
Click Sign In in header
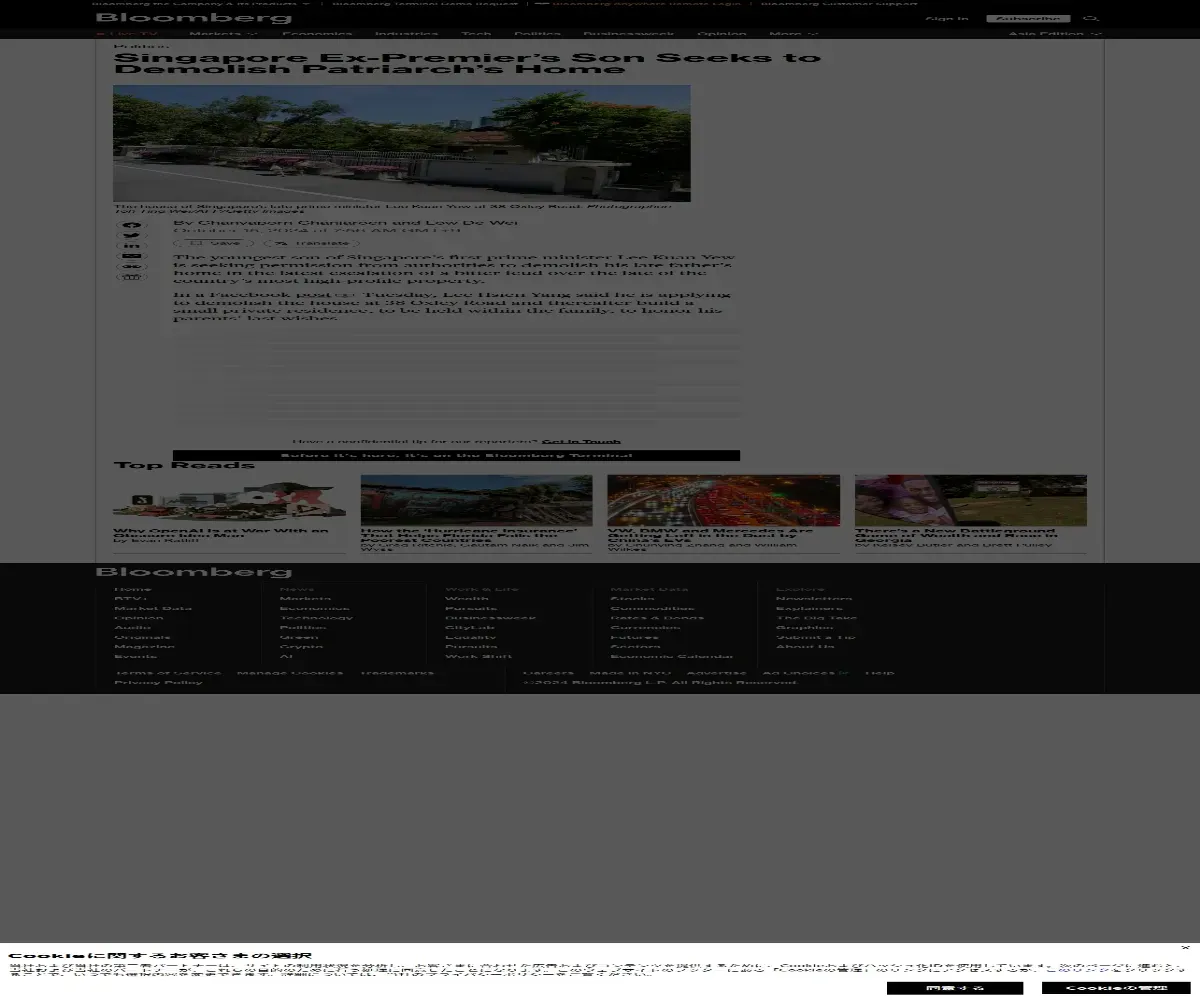click(x=947, y=18)
